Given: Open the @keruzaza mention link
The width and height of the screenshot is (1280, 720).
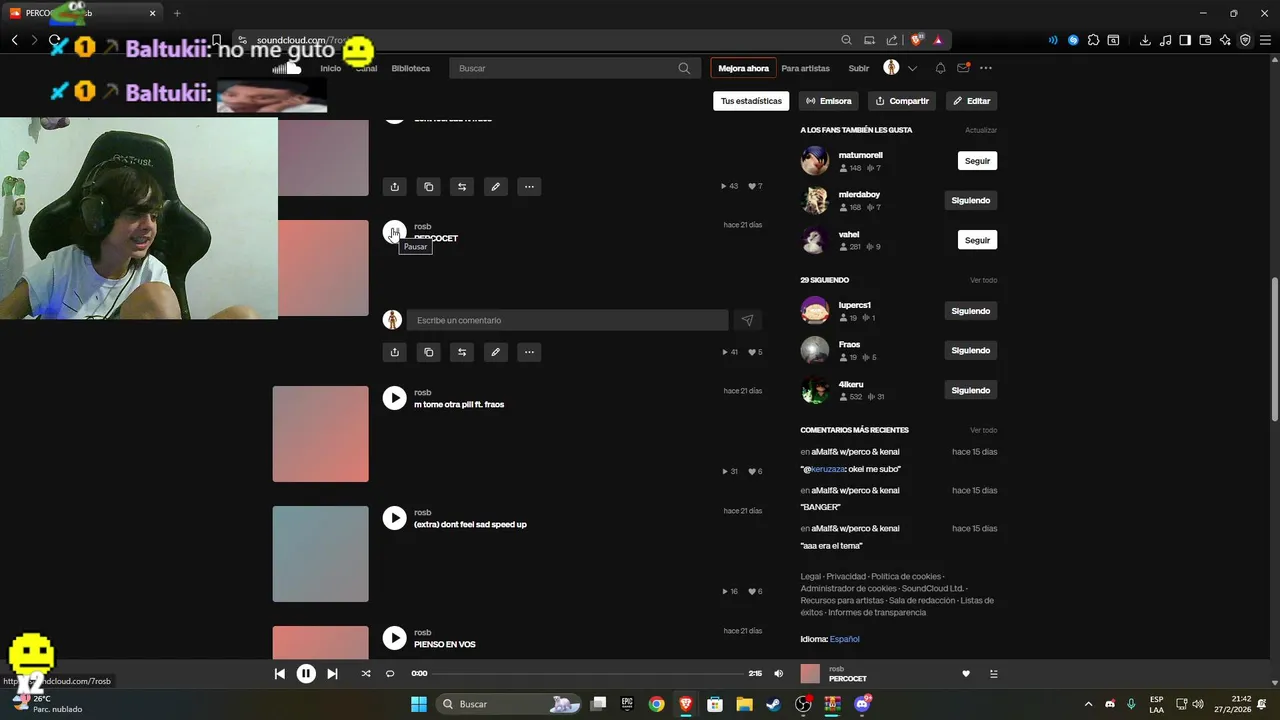Looking at the screenshot, I should [x=826, y=469].
